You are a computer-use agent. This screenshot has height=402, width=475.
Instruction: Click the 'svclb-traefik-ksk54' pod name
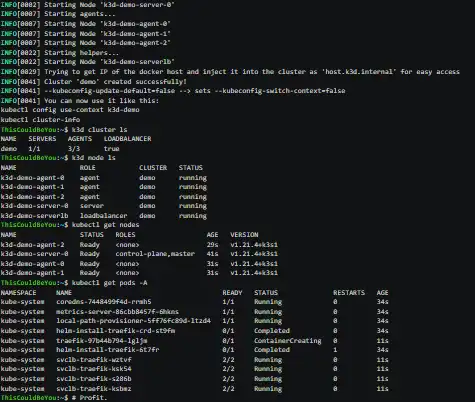click(x=94, y=369)
